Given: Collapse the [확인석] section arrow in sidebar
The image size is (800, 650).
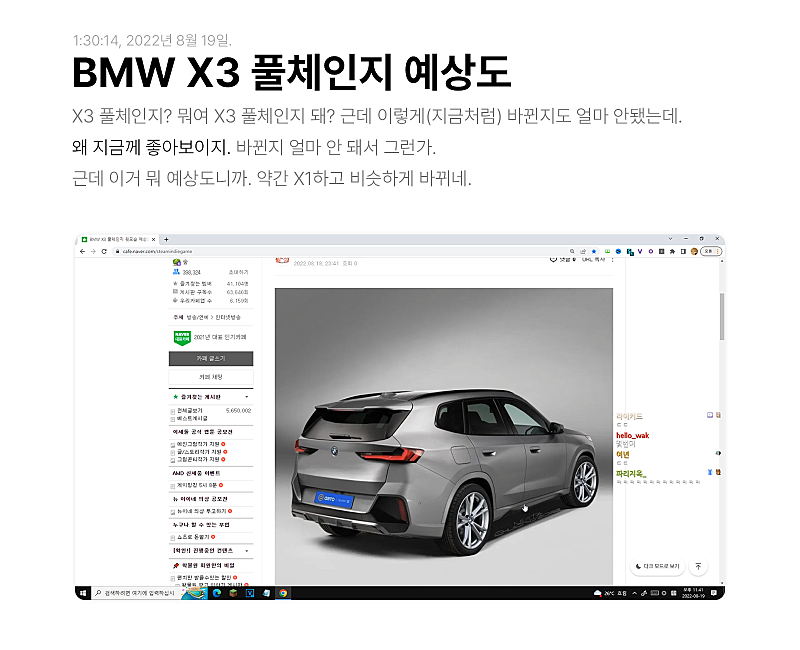Looking at the screenshot, I should click(x=247, y=550).
